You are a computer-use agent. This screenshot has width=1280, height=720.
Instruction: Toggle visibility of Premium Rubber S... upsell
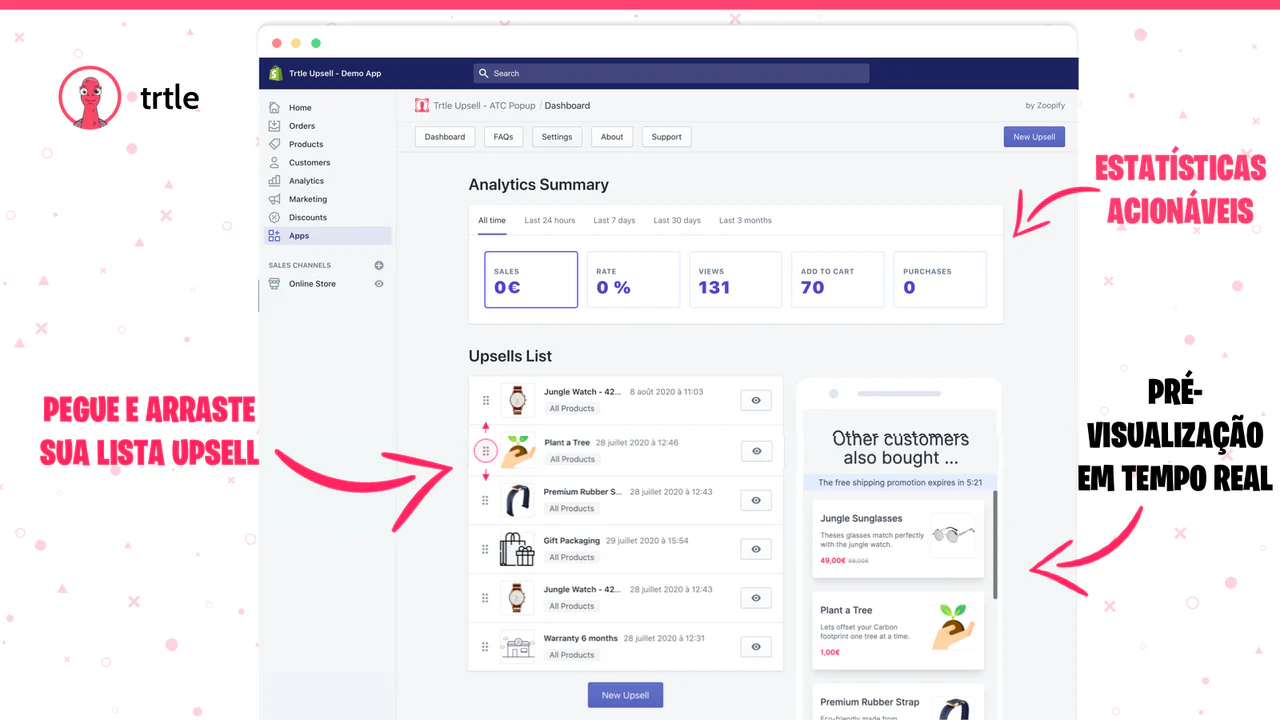[x=756, y=500]
